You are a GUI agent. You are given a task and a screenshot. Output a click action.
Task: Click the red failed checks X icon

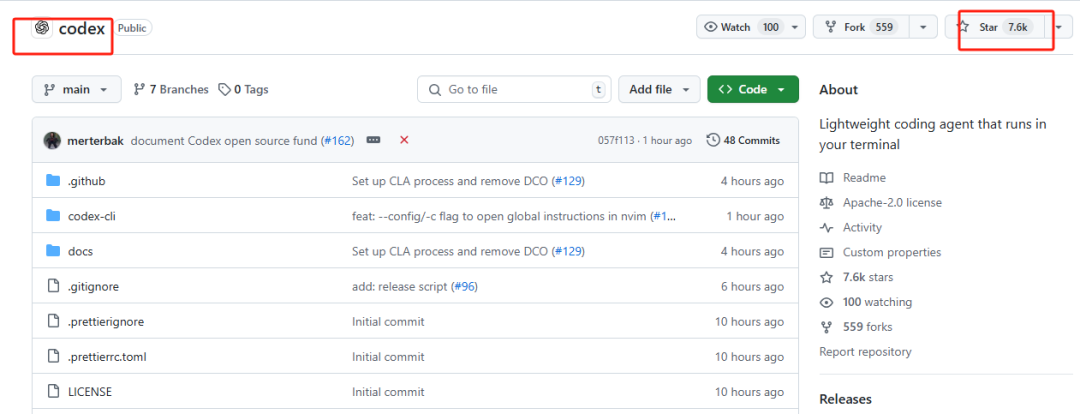click(x=404, y=140)
